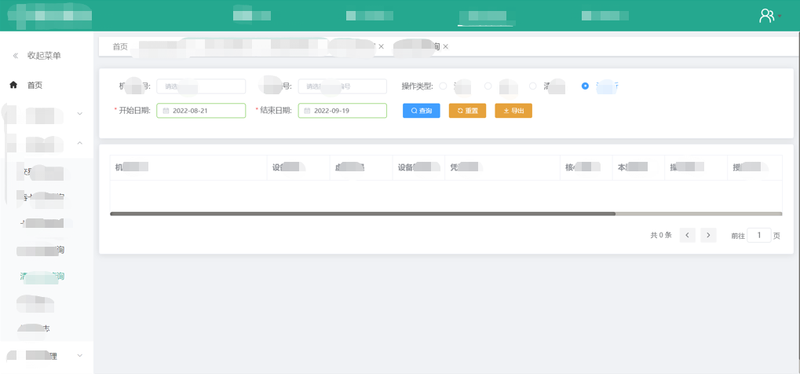
Task: Go to previous page with left arrow
Action: (x=687, y=235)
